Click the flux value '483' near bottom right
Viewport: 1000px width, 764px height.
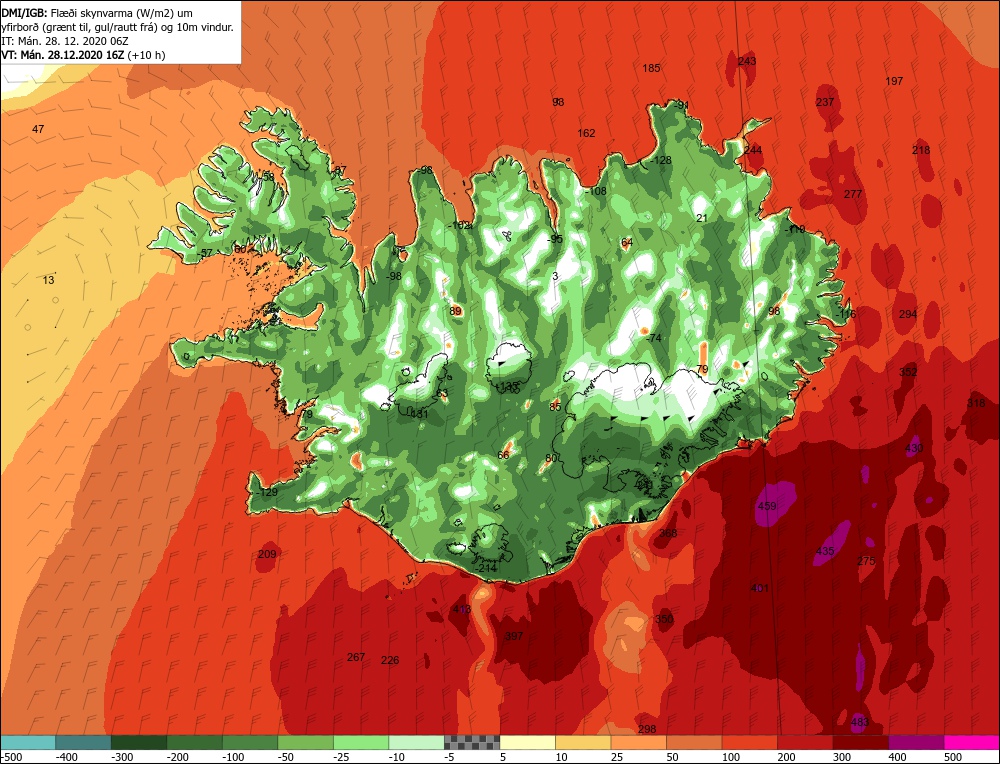(860, 723)
